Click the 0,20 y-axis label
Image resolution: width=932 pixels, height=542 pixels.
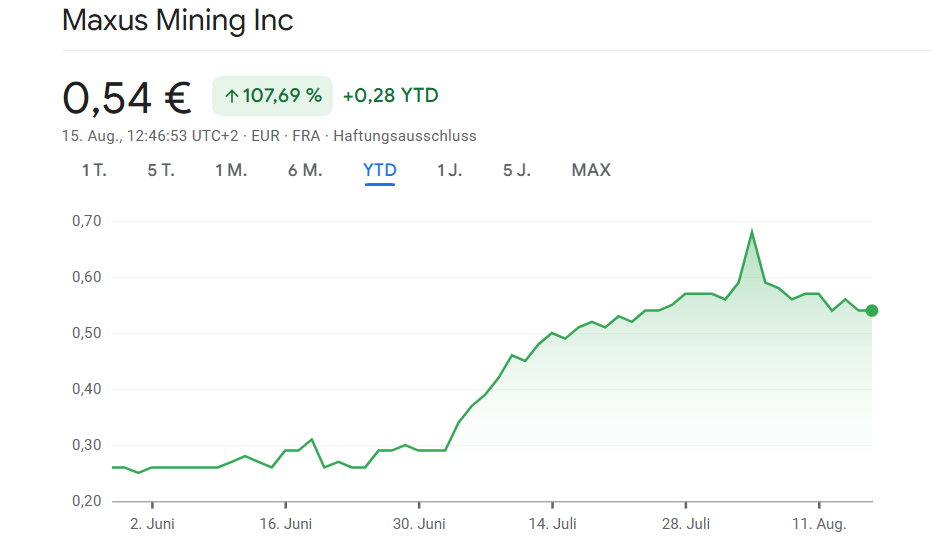[x=87, y=501]
